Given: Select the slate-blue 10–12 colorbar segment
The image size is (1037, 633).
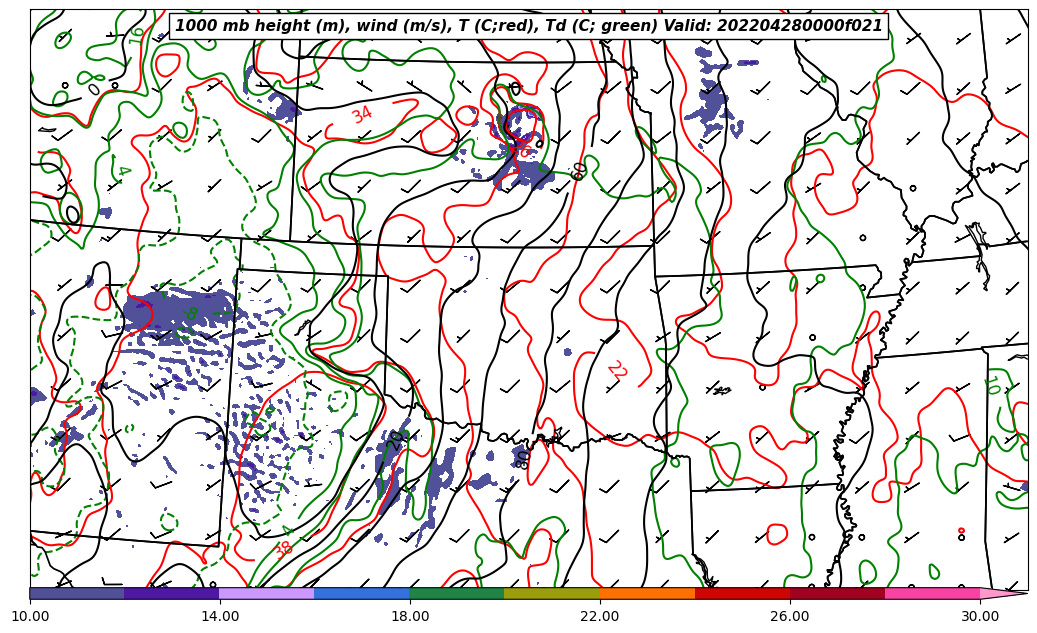Looking at the screenshot, I should tap(77, 593).
